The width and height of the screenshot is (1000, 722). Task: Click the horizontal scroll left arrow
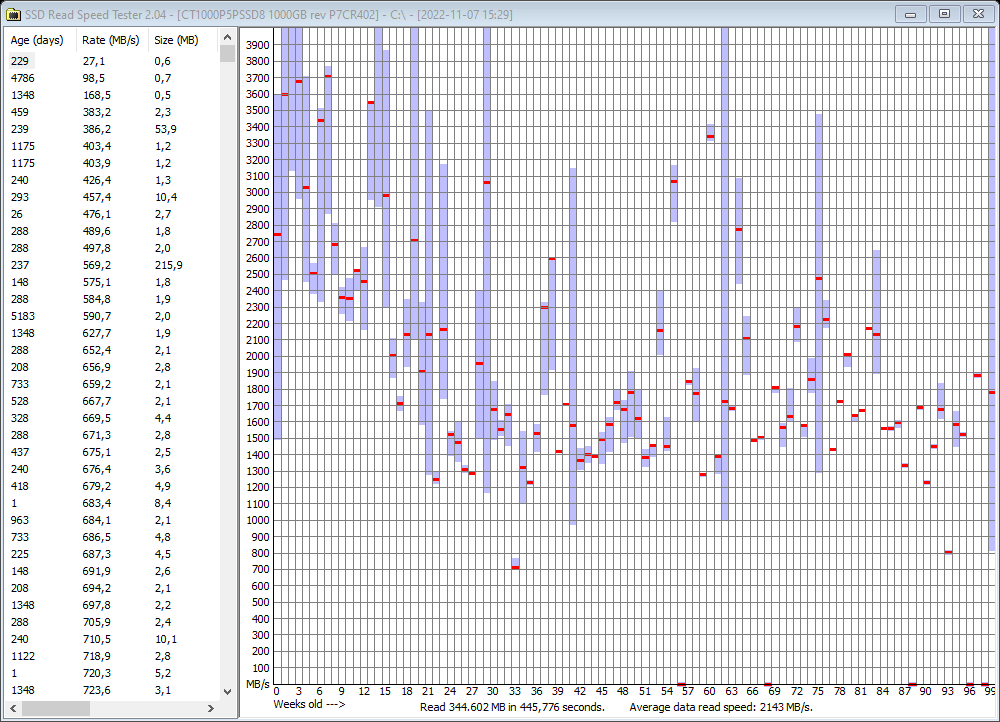point(13,708)
